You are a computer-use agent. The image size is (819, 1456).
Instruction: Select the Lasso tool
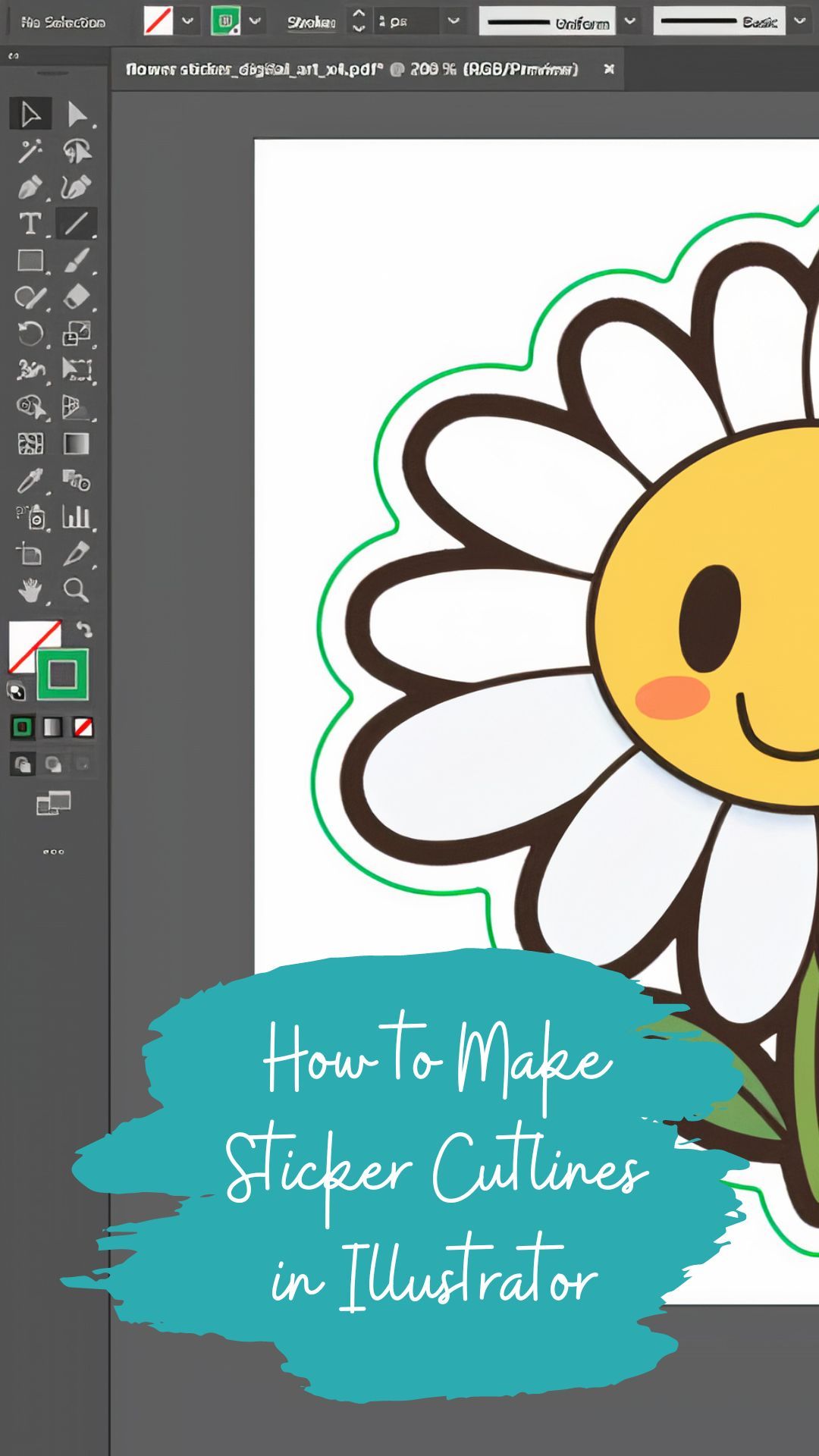[x=76, y=151]
